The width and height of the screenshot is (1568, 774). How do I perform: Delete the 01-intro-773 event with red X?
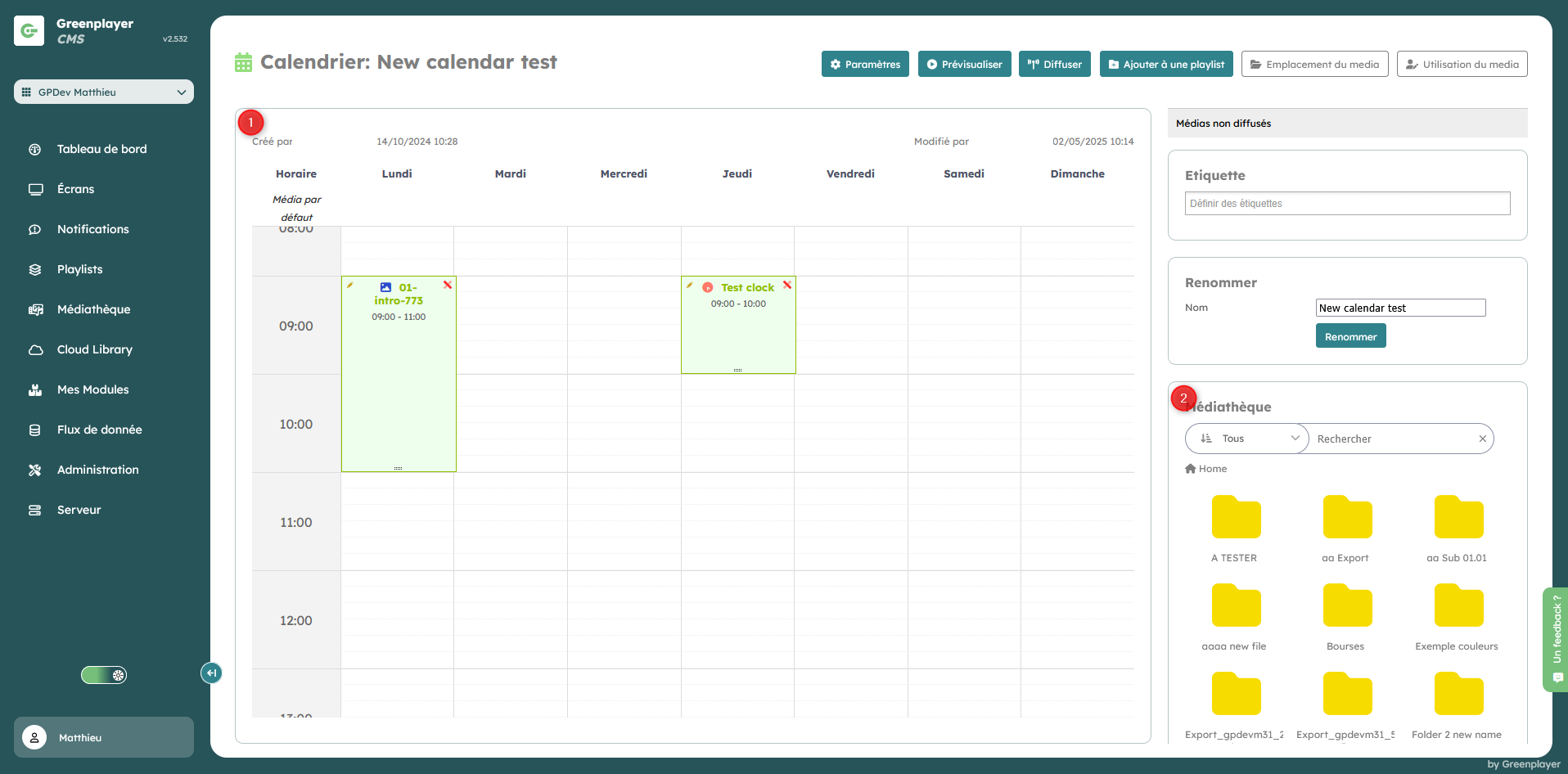[448, 285]
